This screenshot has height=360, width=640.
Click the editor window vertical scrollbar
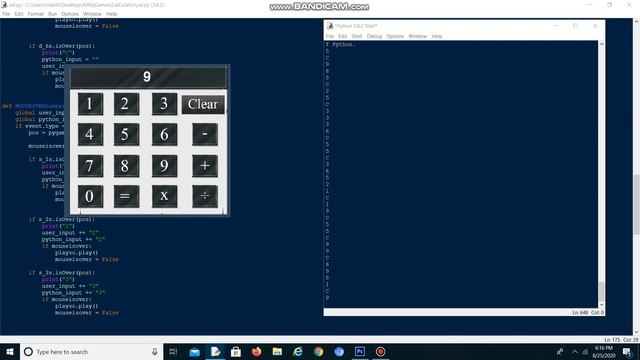click(x=636, y=204)
